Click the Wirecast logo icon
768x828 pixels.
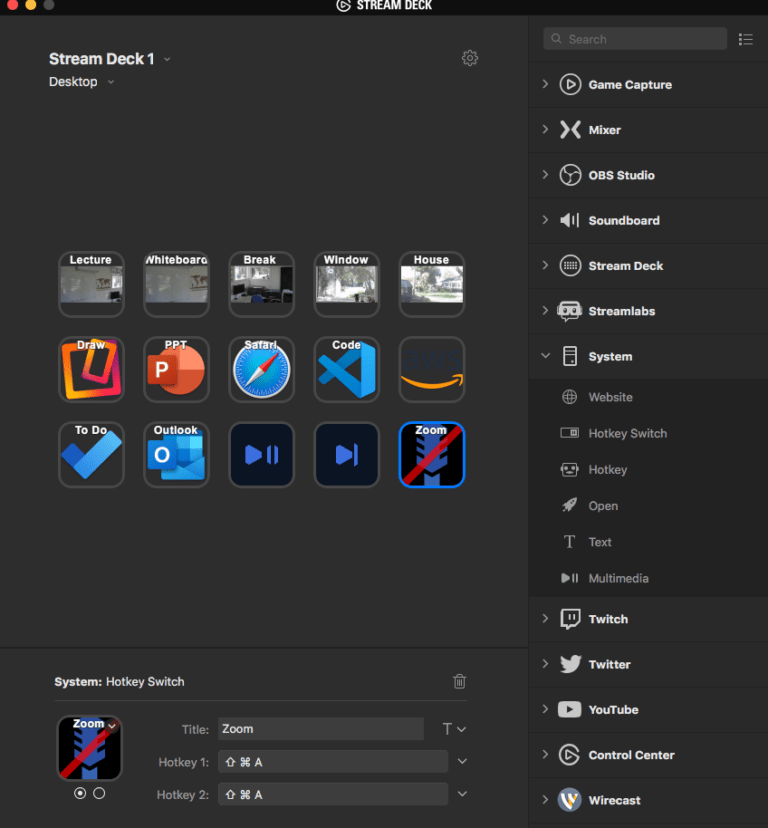(x=569, y=800)
